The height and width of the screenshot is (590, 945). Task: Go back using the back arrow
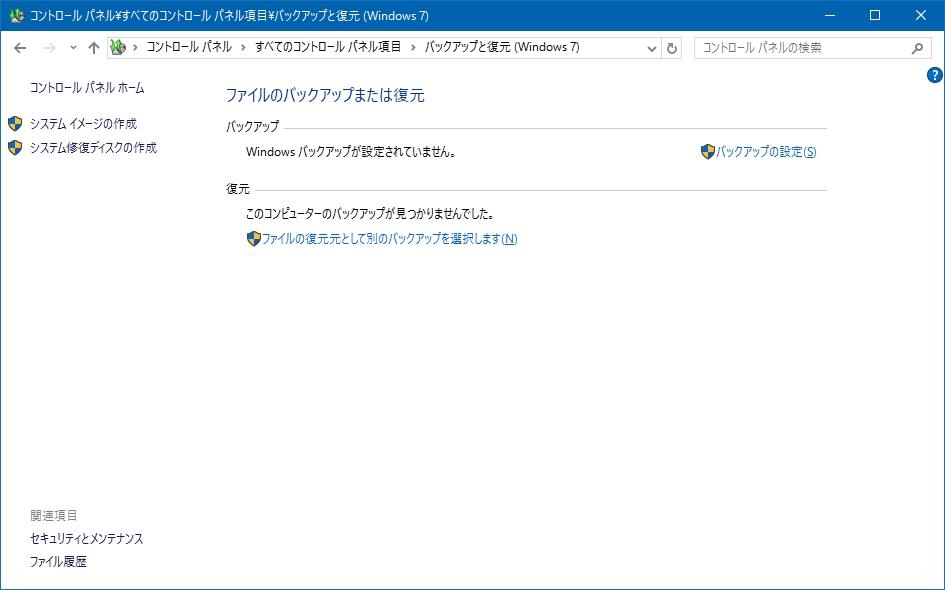pos(20,48)
